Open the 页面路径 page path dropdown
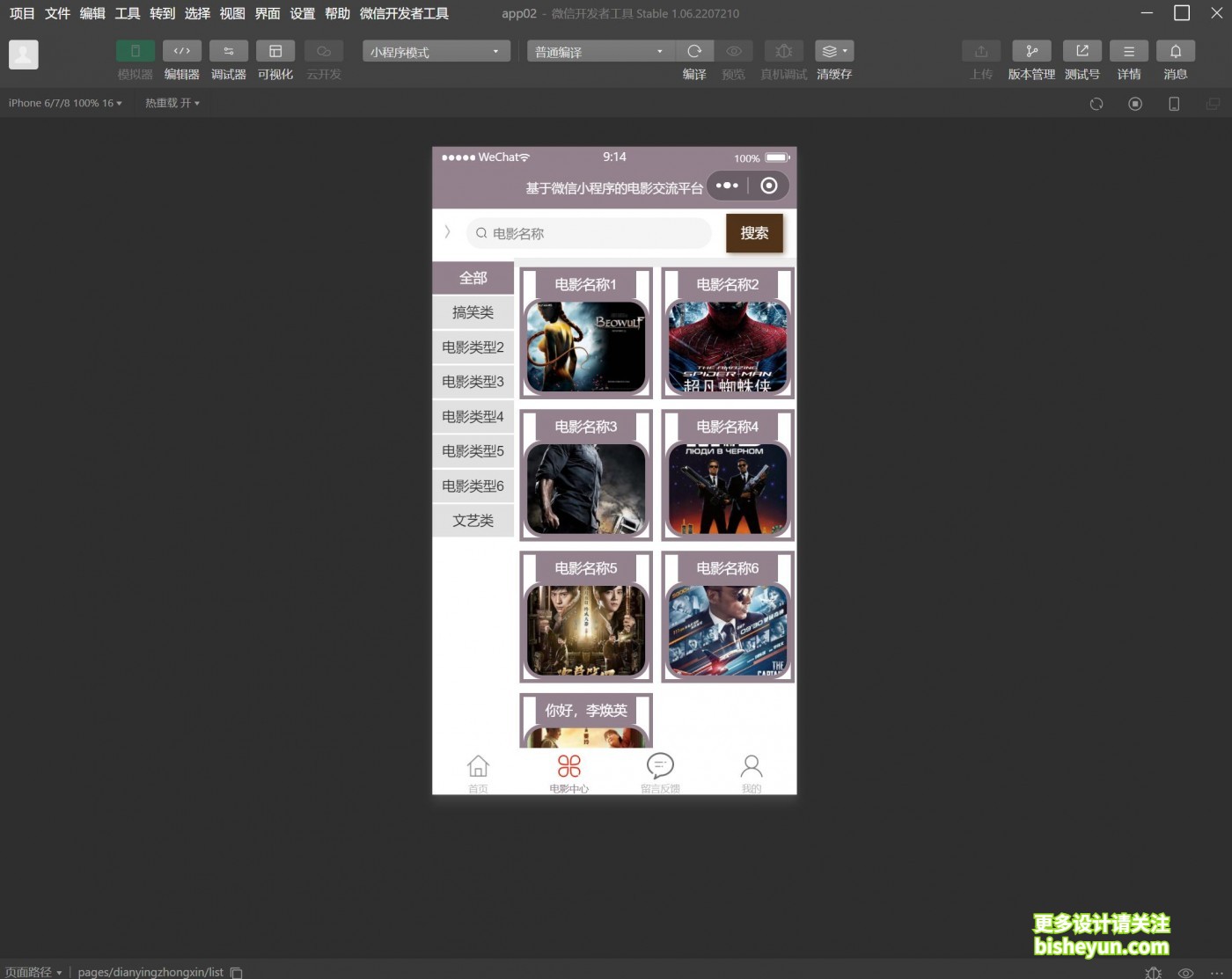The image size is (1232, 979). point(33,972)
